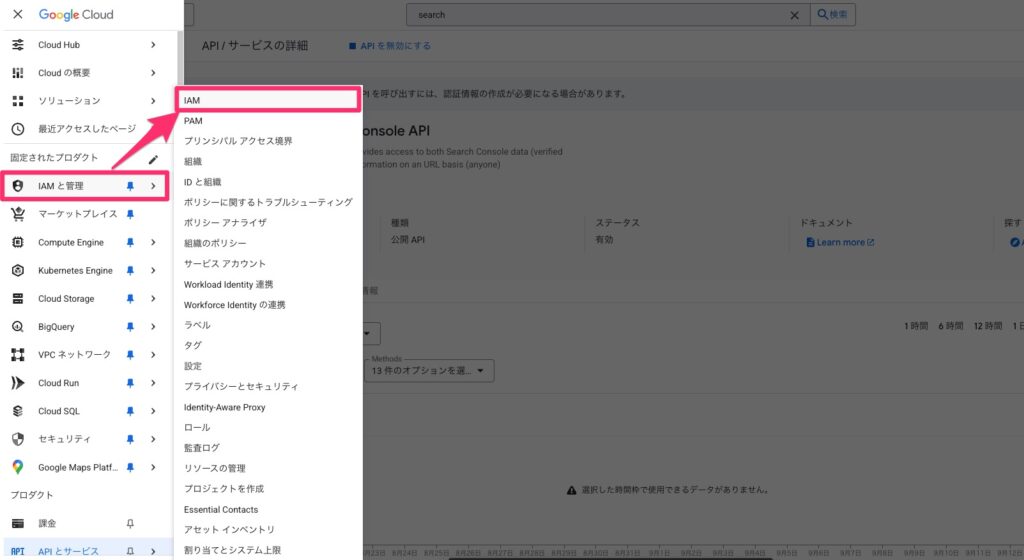Click the Kubernetes Engine icon
The image size is (1024, 560).
17,270
